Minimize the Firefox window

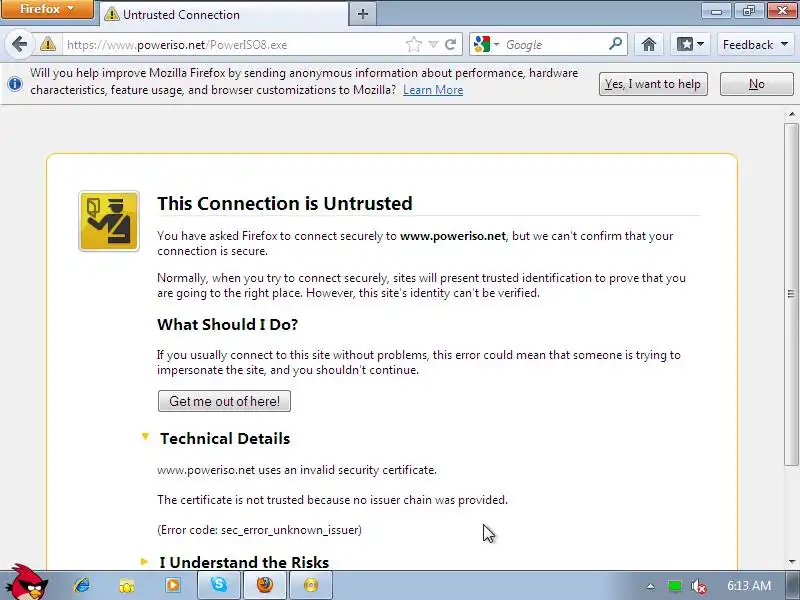[717, 10]
